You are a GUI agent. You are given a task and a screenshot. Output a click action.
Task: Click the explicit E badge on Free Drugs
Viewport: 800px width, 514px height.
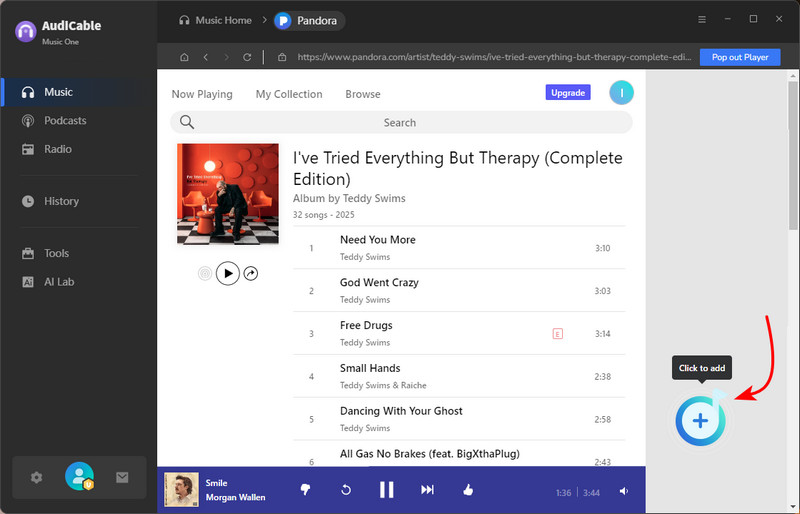[x=558, y=334]
